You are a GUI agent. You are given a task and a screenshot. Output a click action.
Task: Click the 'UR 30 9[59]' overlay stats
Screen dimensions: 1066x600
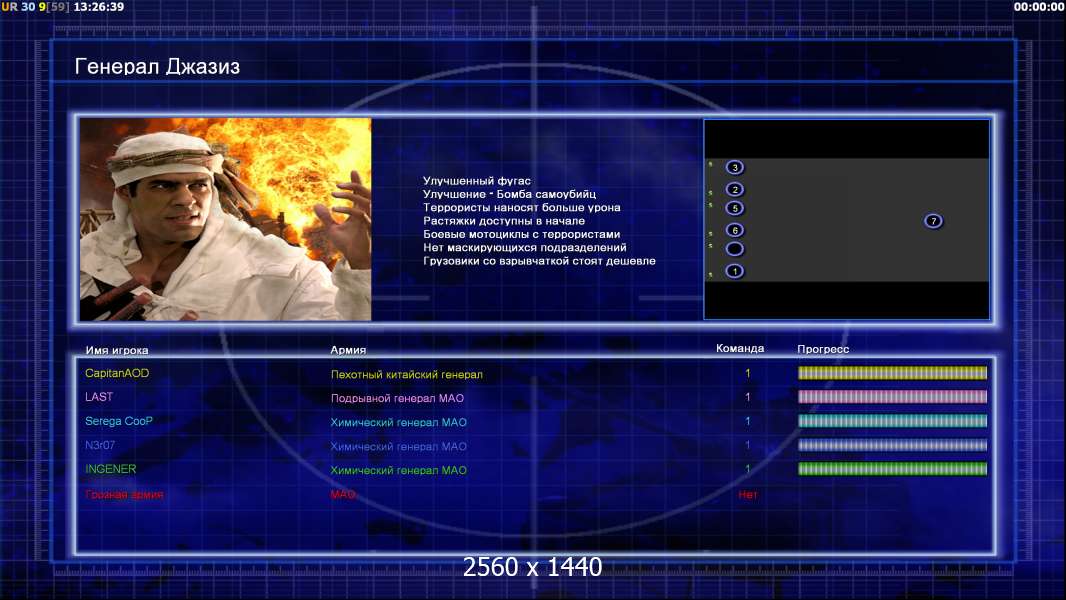point(35,7)
